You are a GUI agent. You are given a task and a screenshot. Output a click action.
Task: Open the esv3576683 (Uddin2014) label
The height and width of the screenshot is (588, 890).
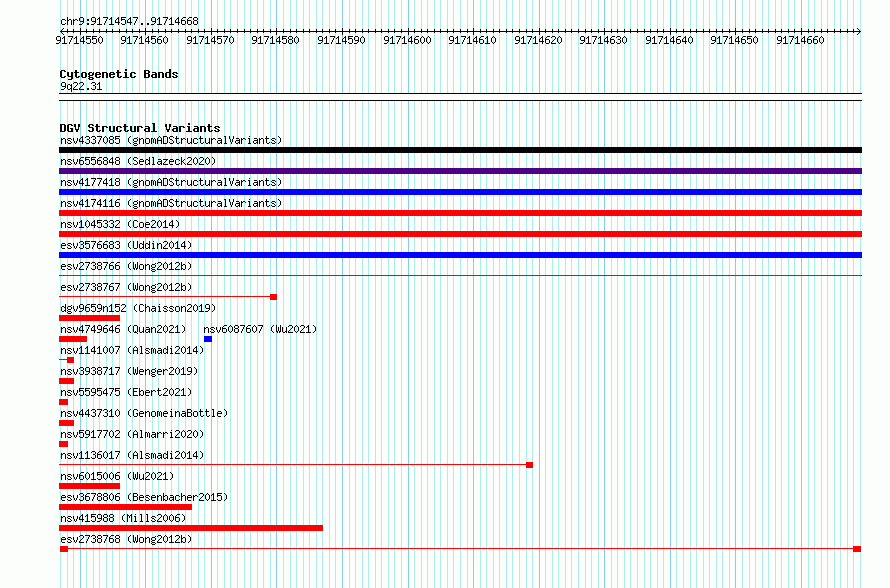click(x=126, y=245)
